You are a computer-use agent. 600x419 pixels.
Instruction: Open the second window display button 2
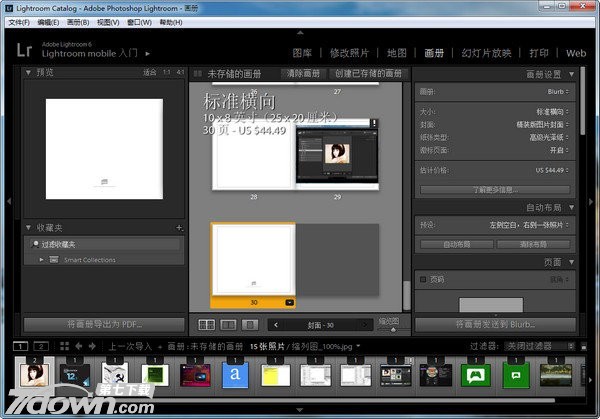tap(42, 346)
